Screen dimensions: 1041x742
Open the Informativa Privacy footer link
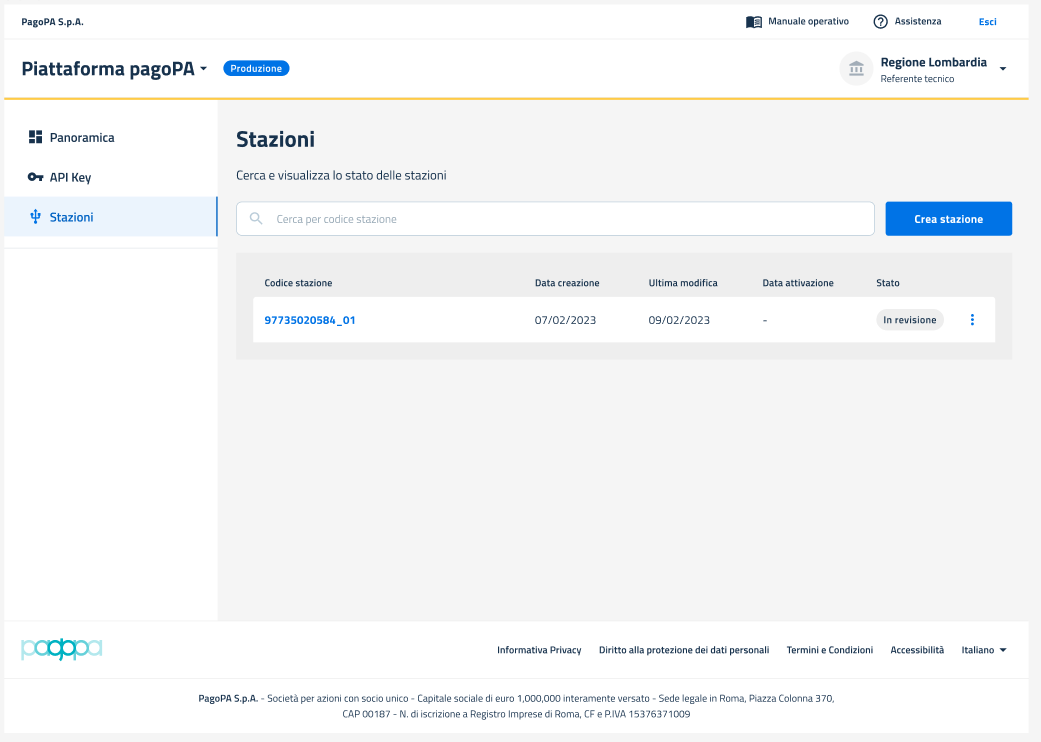tap(539, 650)
